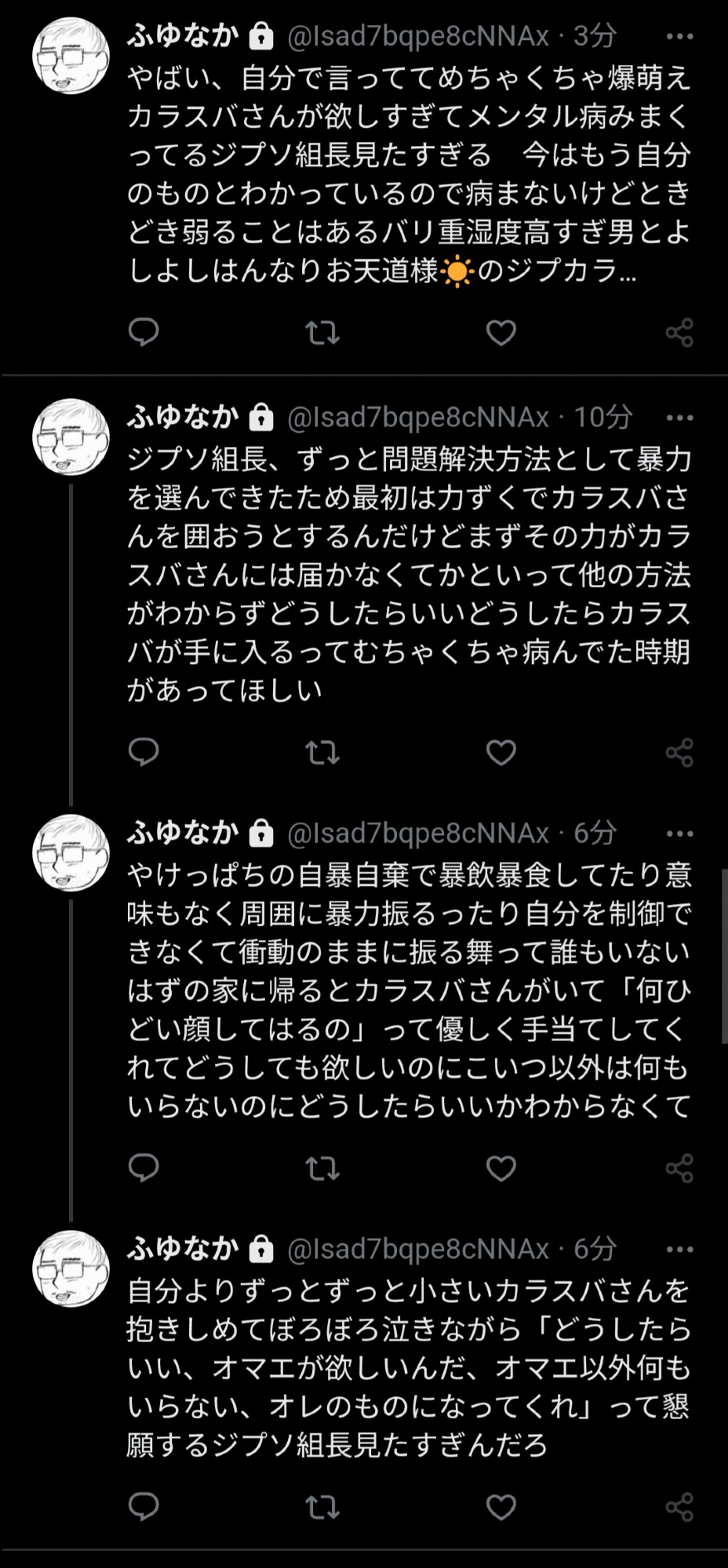This screenshot has width=728, height=1568.
Task: Retweet the 3分 tweet
Action: click(x=322, y=332)
